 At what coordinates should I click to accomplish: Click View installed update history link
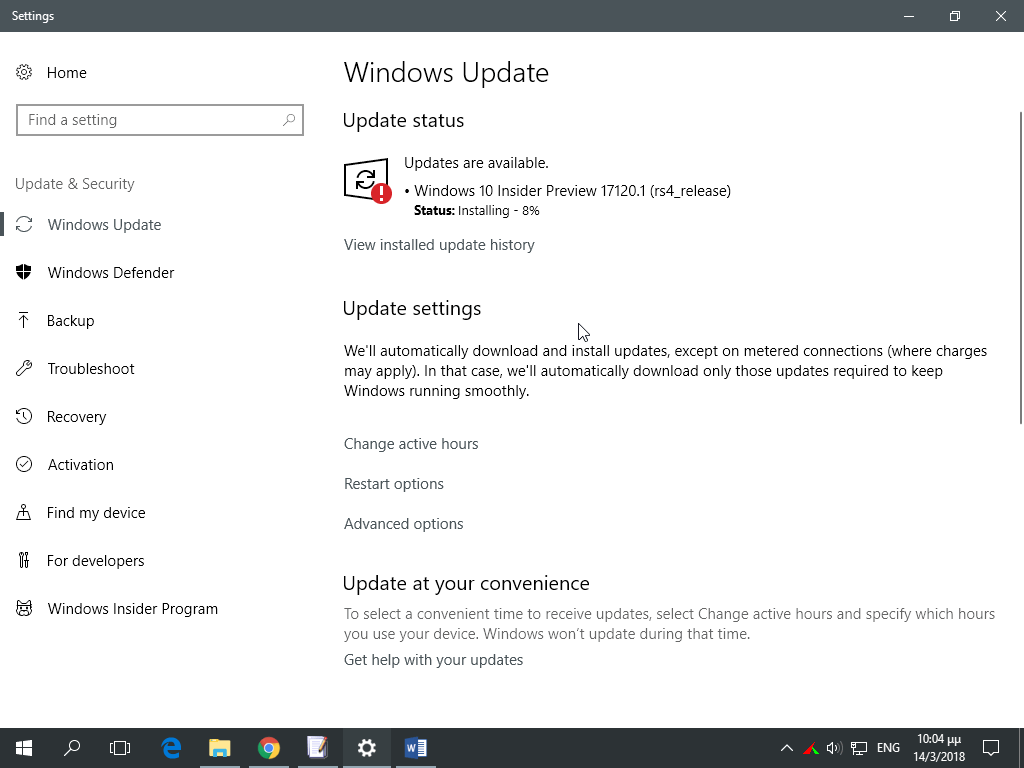click(439, 245)
